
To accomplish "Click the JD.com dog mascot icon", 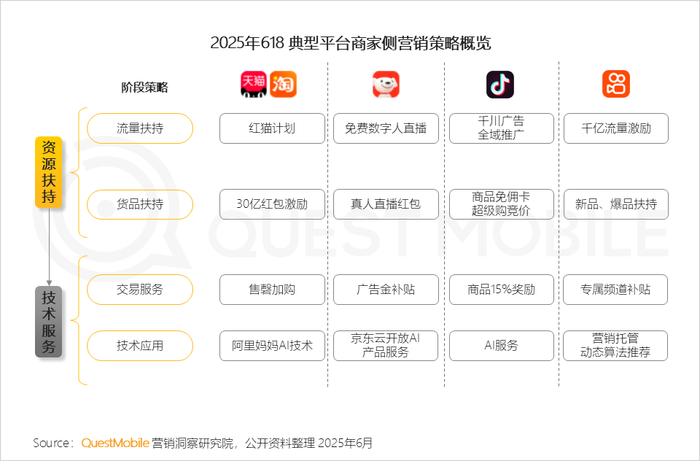I will pyautogui.click(x=386, y=84).
